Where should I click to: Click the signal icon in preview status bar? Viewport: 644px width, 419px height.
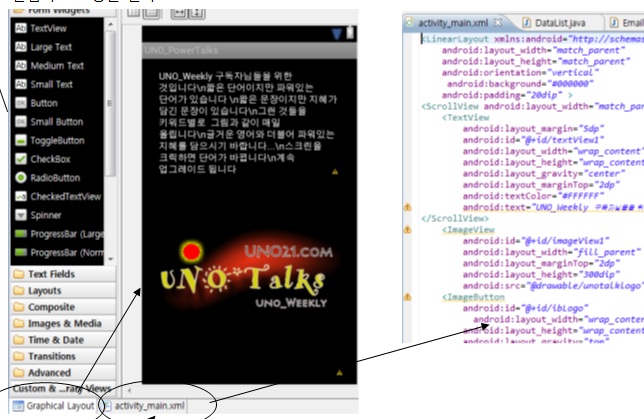(337, 34)
